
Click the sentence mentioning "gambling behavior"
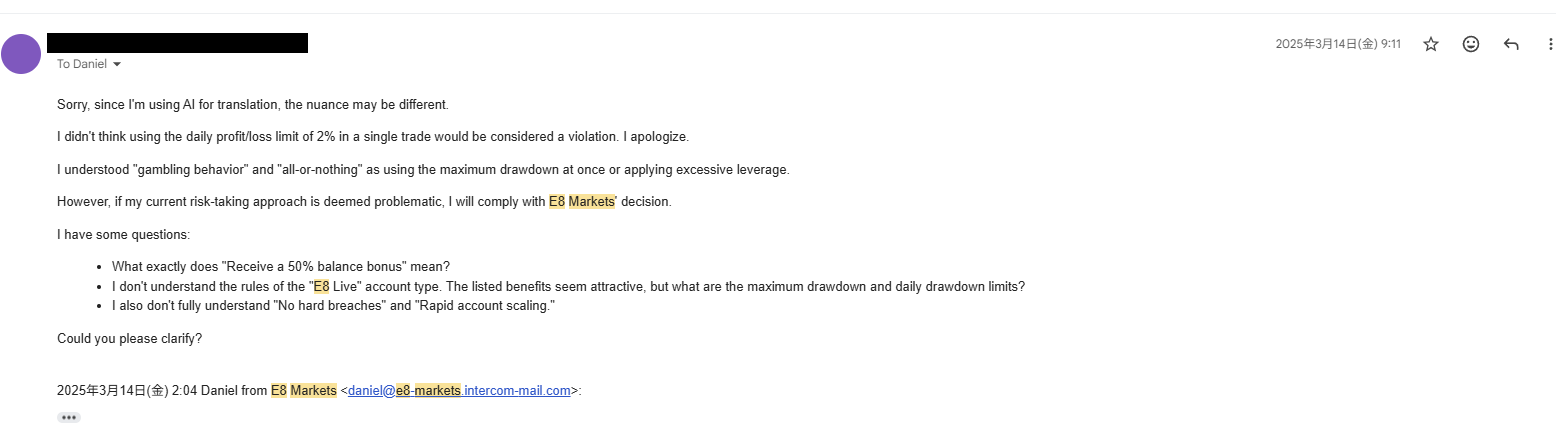point(423,170)
